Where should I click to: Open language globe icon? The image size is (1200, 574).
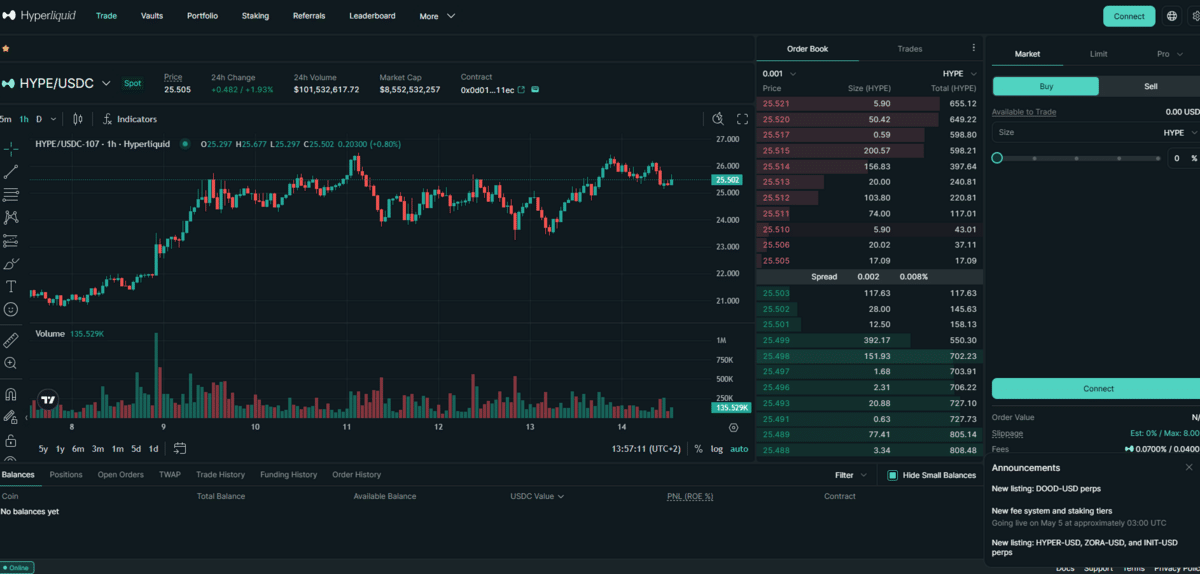(x=1172, y=16)
